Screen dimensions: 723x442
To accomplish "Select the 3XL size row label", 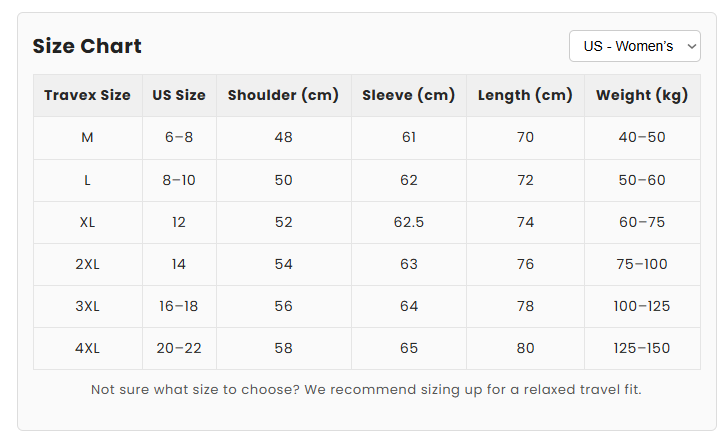I will 87,306.
